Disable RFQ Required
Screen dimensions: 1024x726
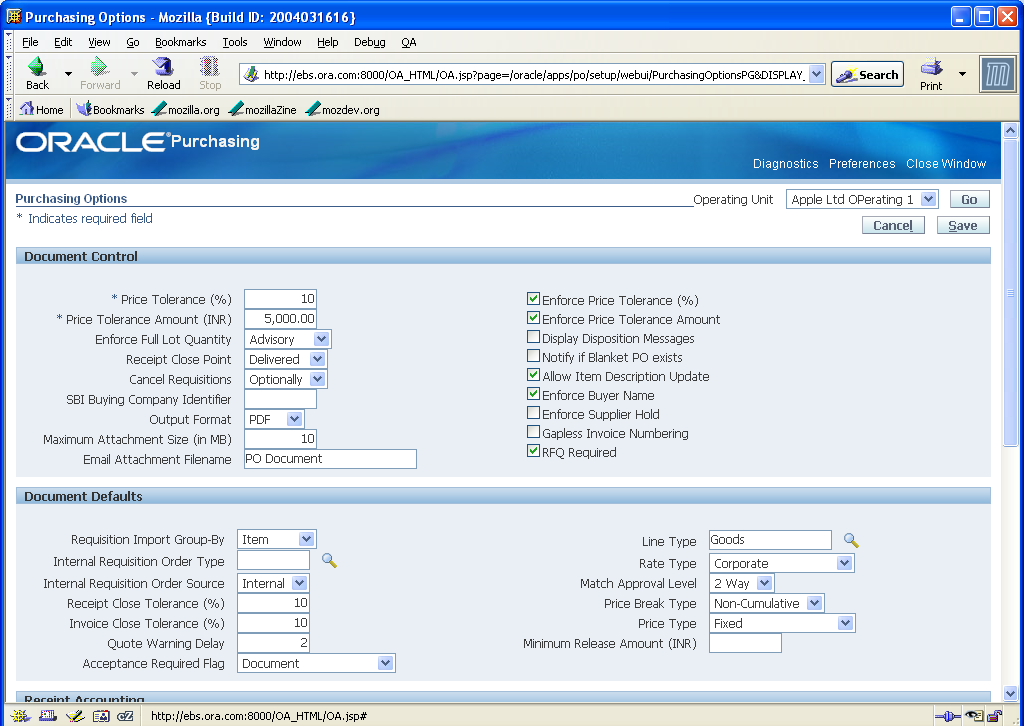pyautogui.click(x=533, y=451)
